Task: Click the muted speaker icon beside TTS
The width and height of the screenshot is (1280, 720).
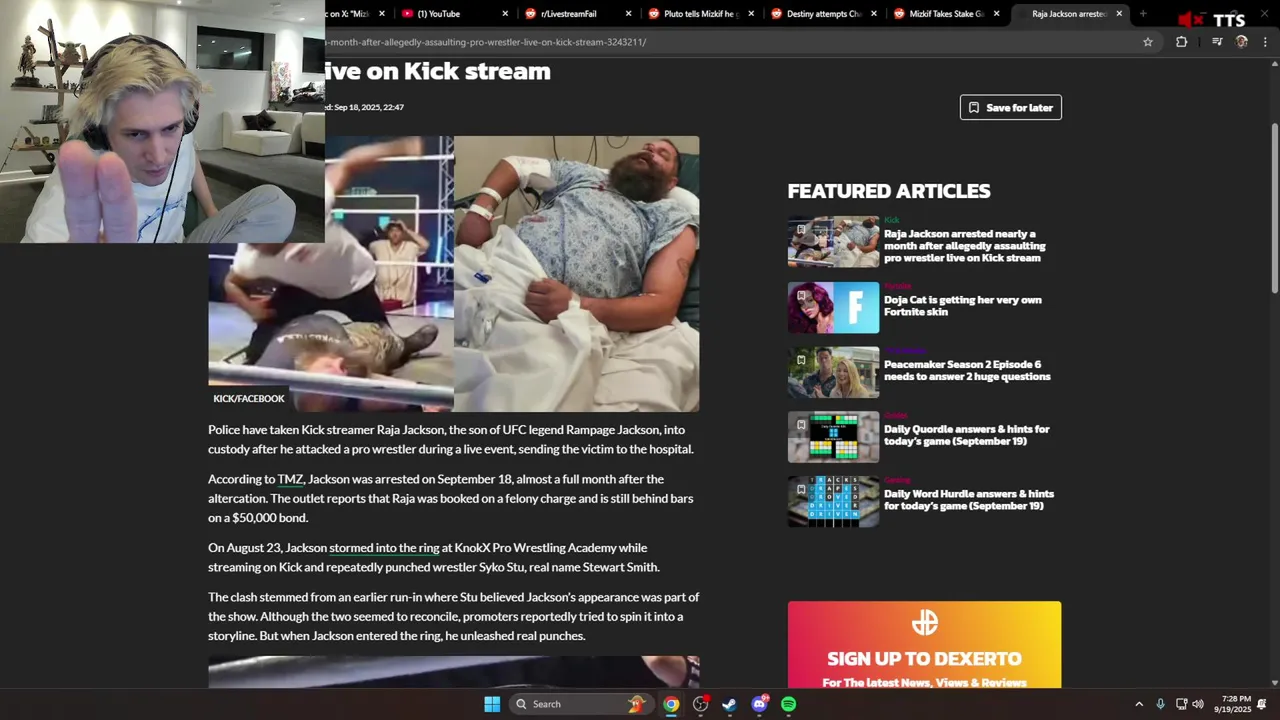Action: (1190, 20)
